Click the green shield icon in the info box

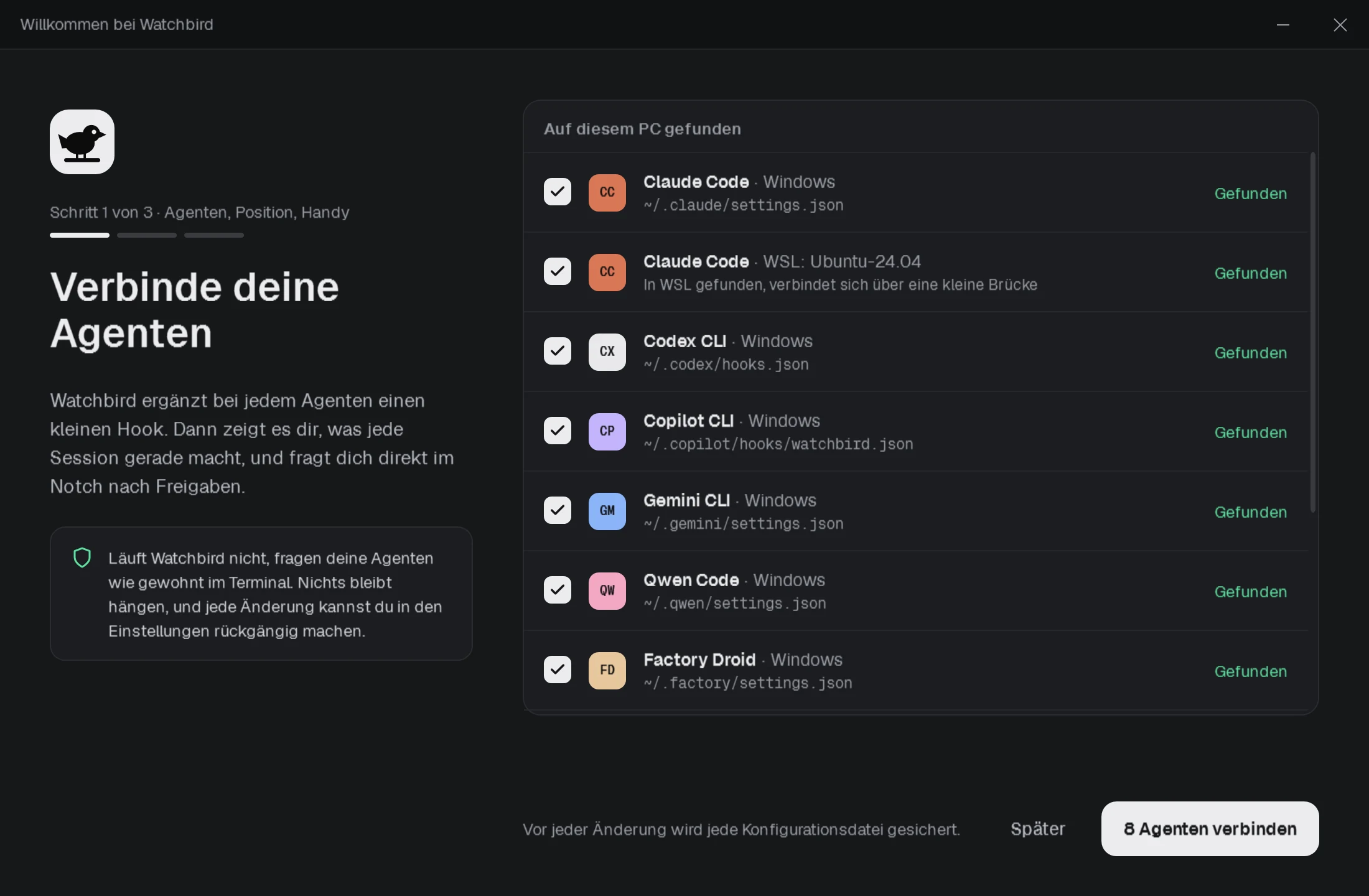click(x=82, y=558)
